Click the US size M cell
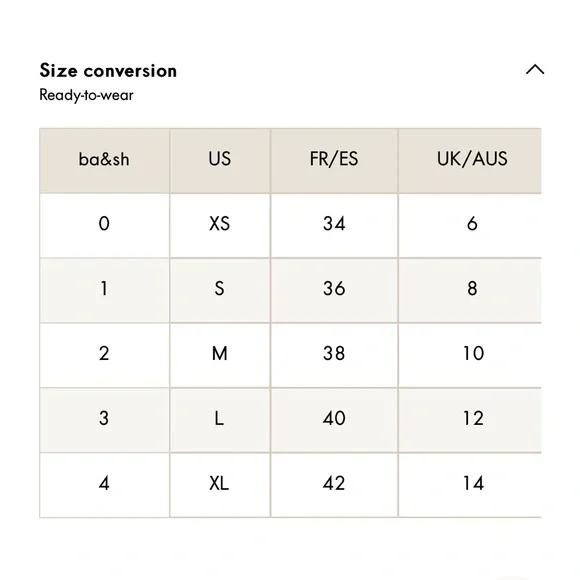The height and width of the screenshot is (580, 580). click(220, 355)
